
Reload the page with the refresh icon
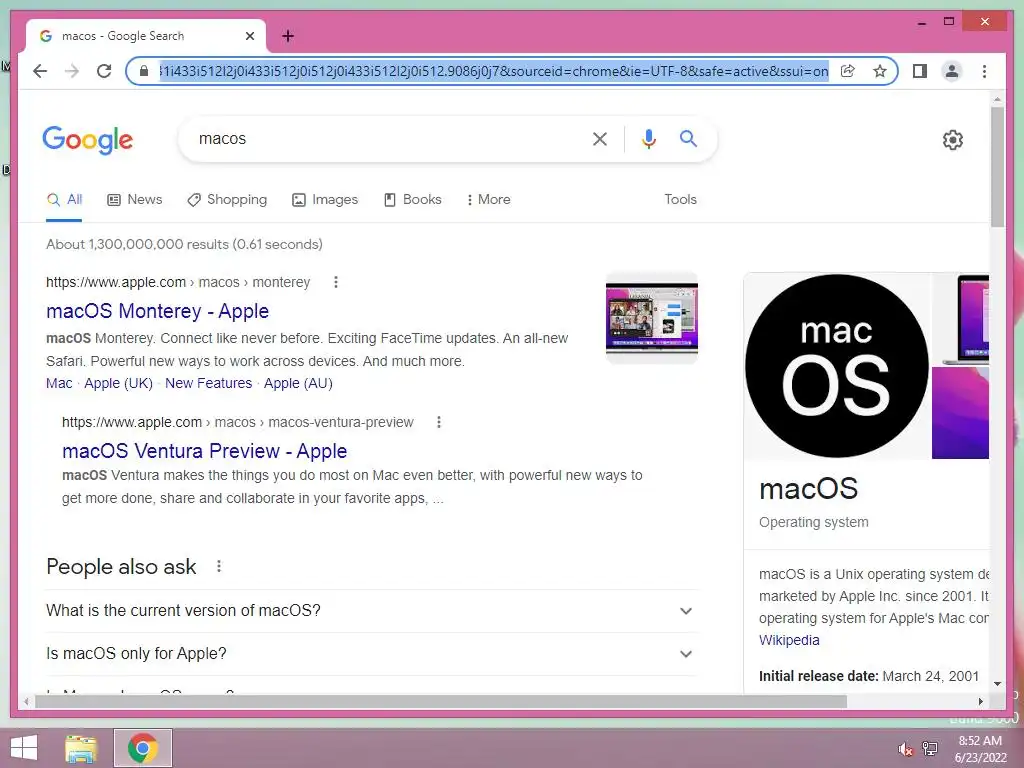(x=104, y=71)
